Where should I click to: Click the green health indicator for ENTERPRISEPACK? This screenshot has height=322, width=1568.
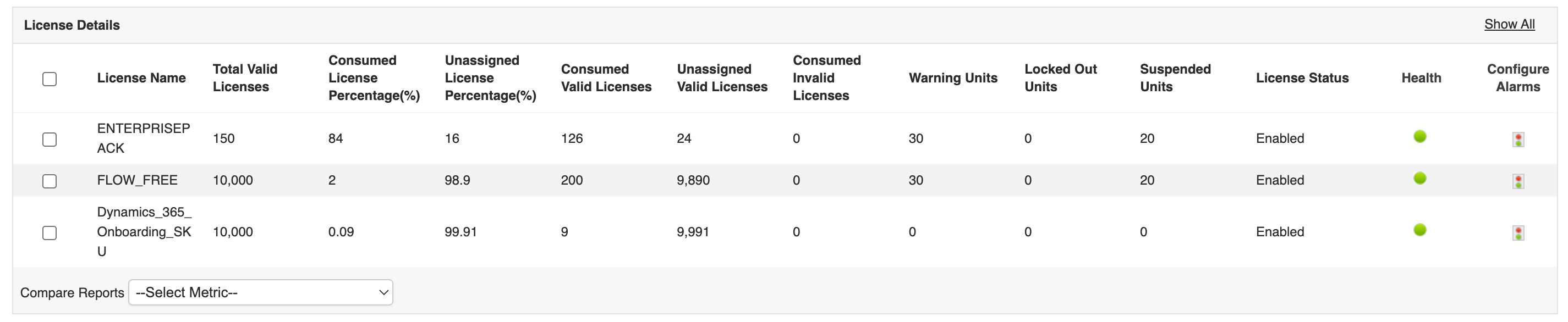1419,137
